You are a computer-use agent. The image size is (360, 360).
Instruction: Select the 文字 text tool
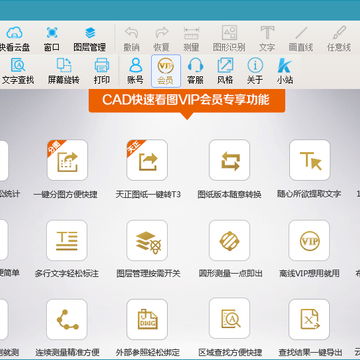[x=267, y=39]
